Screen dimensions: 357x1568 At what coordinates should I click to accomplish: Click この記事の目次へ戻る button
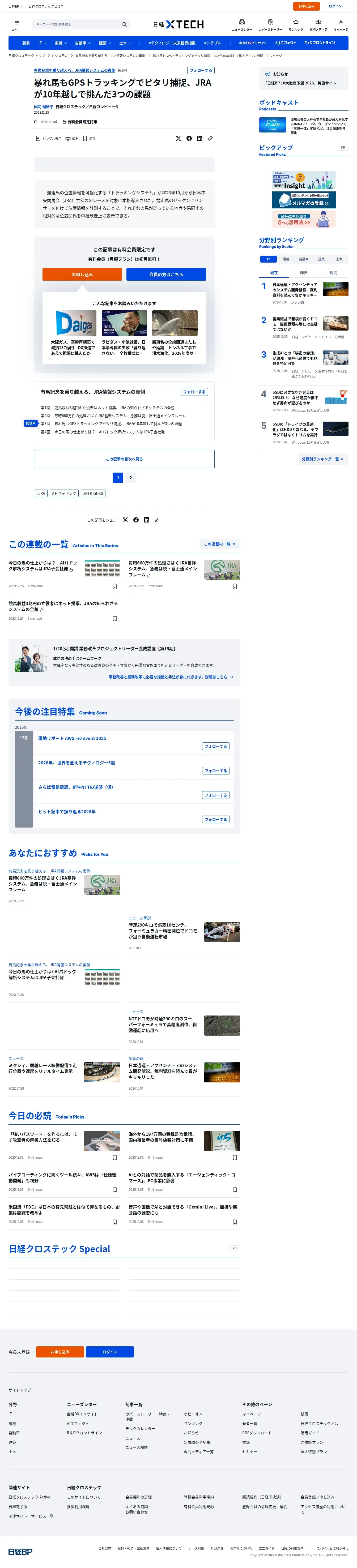[x=124, y=459]
